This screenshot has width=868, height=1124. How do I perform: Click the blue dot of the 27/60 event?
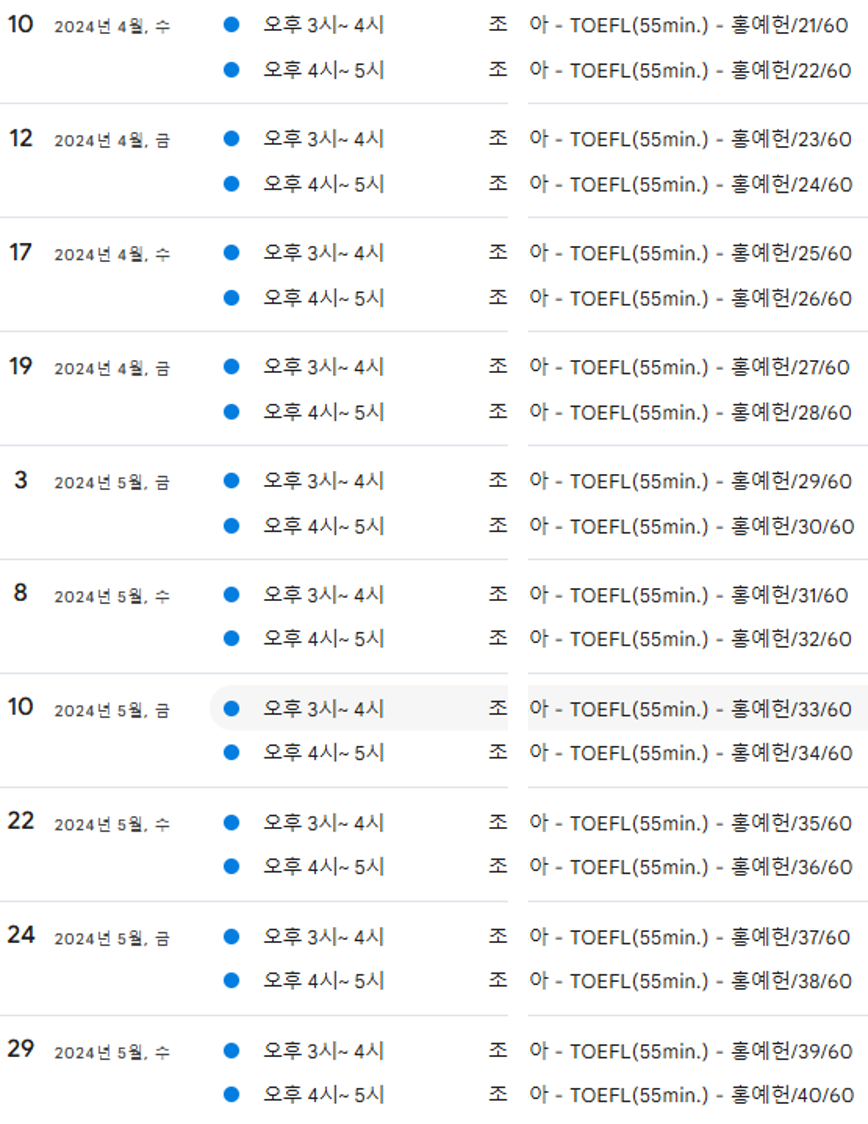[232, 367]
